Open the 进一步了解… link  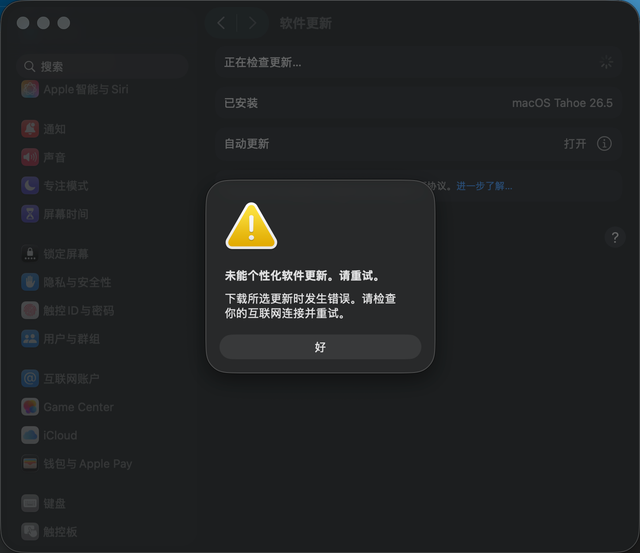point(484,186)
